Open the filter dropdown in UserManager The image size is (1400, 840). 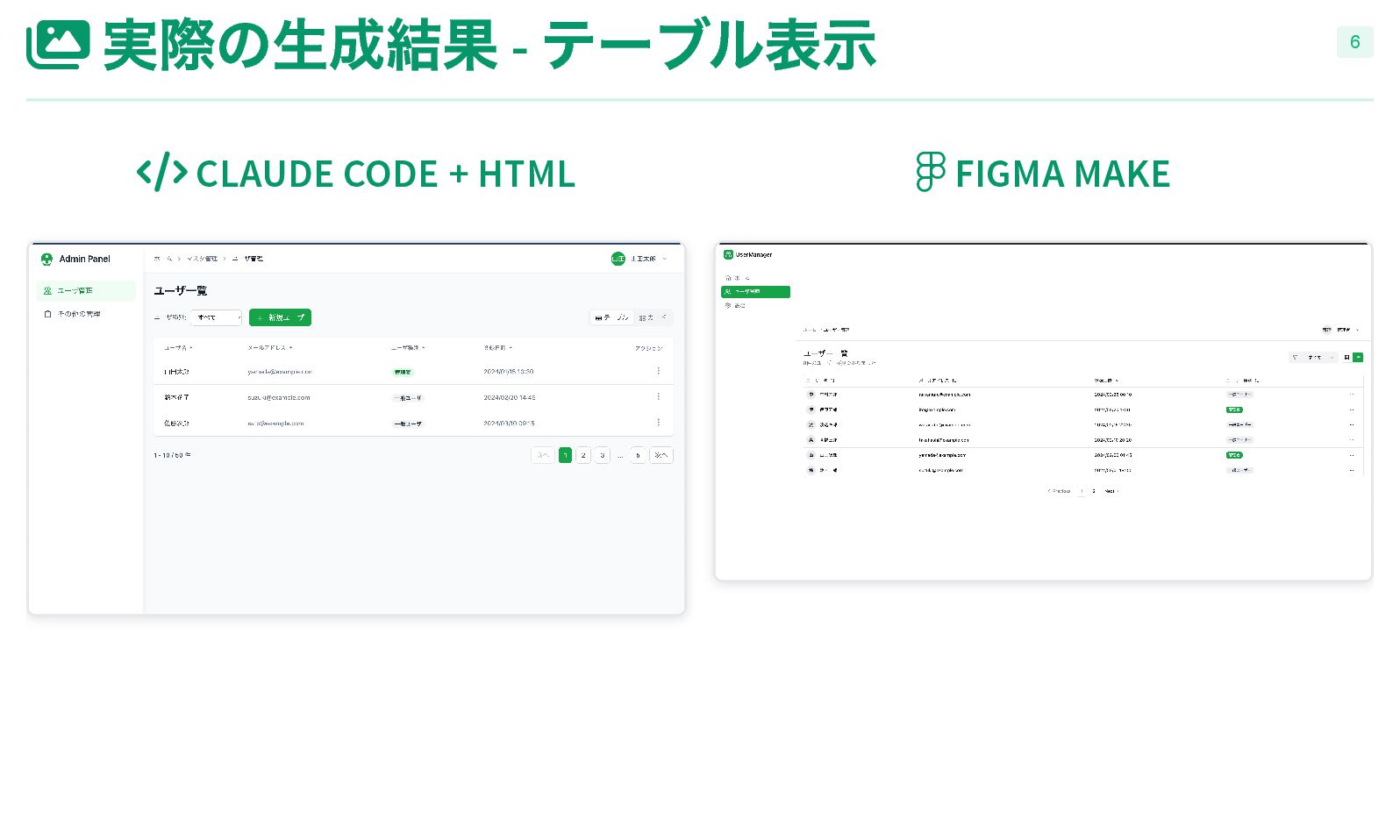1313,358
